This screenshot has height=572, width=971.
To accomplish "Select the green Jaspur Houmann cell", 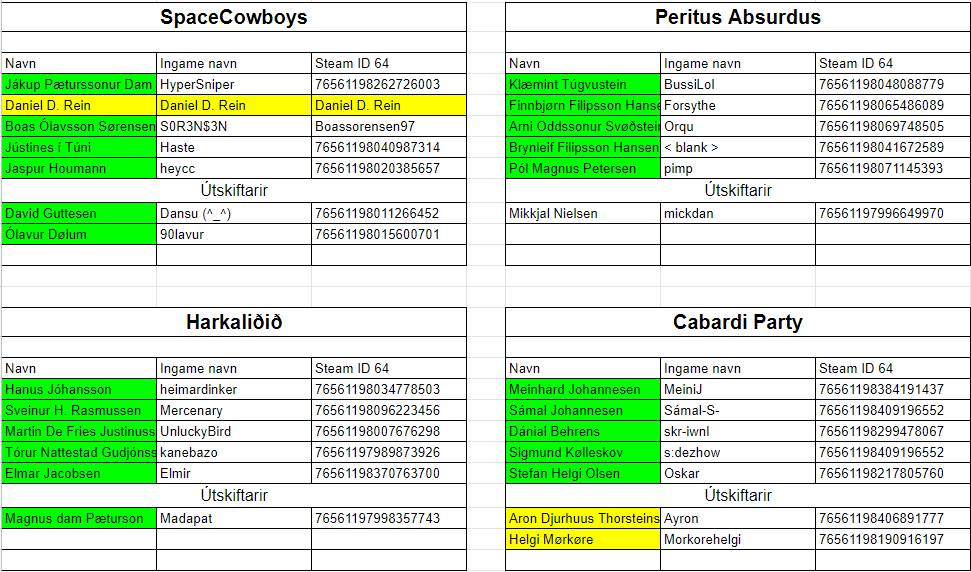I will 79,168.
